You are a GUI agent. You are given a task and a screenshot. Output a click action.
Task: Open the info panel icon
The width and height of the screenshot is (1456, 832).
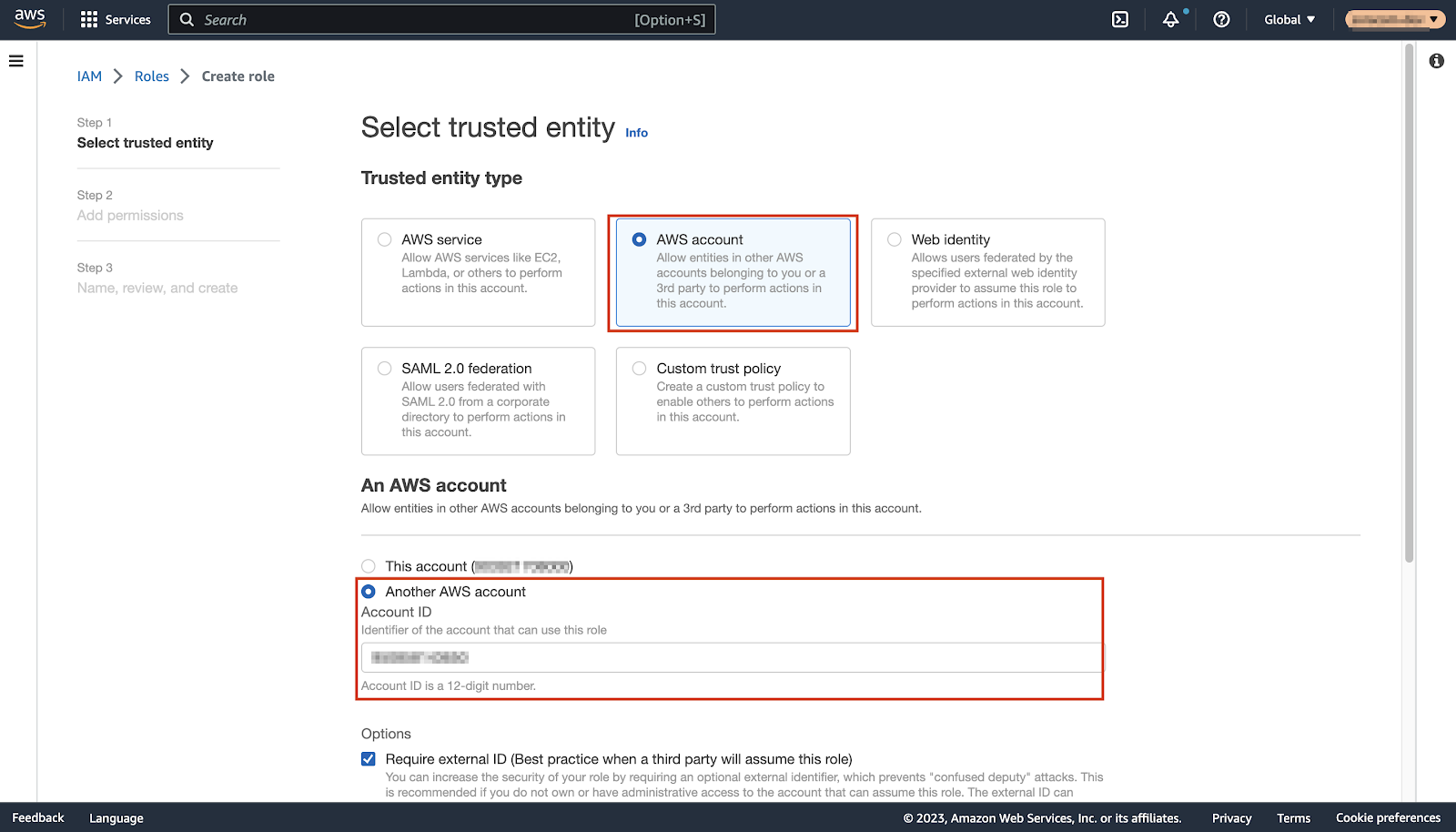tap(1436, 61)
